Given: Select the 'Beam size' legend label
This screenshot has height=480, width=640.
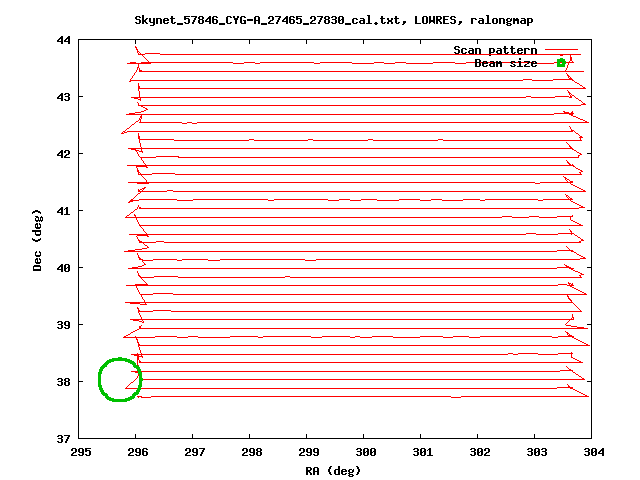Looking at the screenshot, I should click(506, 63).
